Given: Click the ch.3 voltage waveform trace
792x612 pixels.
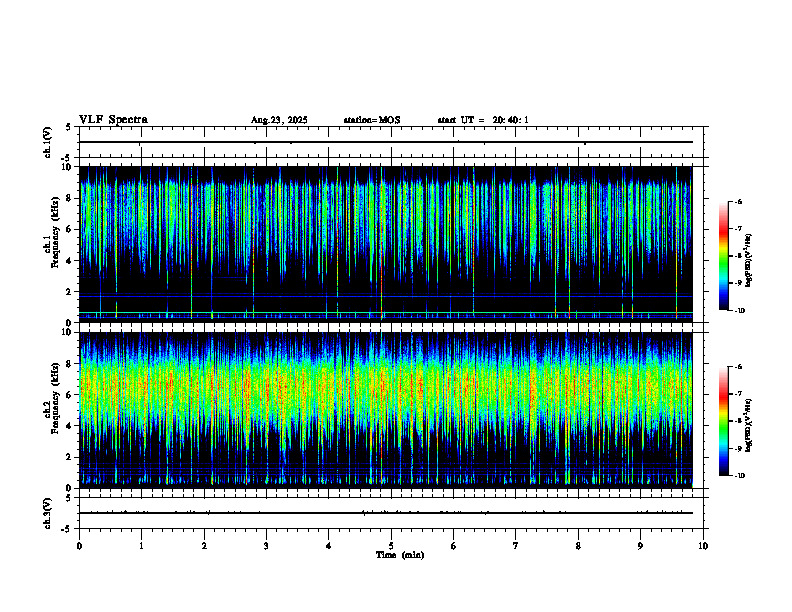Looking at the screenshot, I should point(385,513).
